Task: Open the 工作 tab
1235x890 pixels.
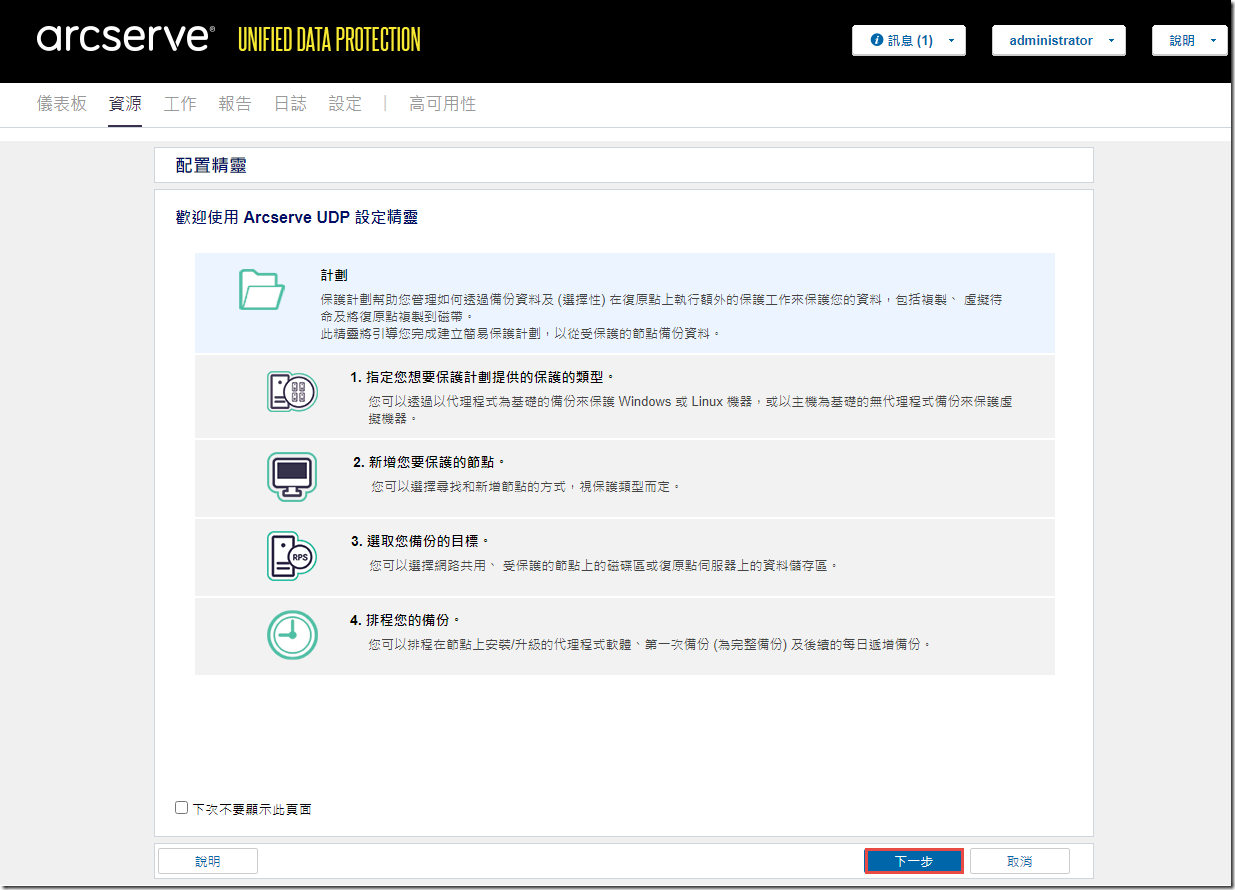Action: (180, 104)
